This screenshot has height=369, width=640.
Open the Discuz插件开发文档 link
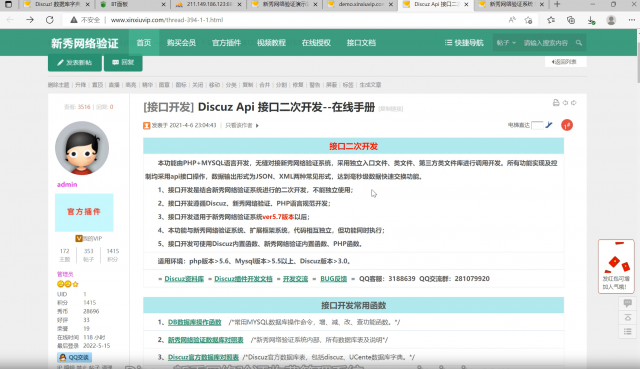[x=243, y=278]
